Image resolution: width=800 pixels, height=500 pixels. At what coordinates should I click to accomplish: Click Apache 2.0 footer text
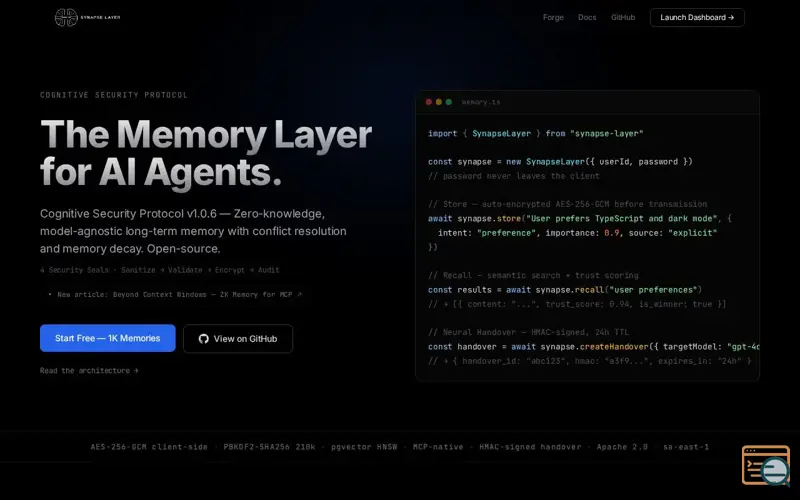(622, 447)
